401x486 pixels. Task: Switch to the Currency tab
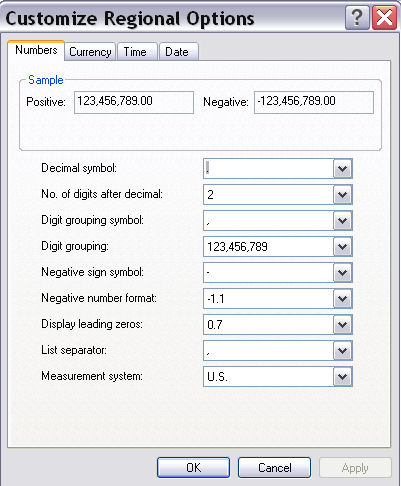click(90, 52)
